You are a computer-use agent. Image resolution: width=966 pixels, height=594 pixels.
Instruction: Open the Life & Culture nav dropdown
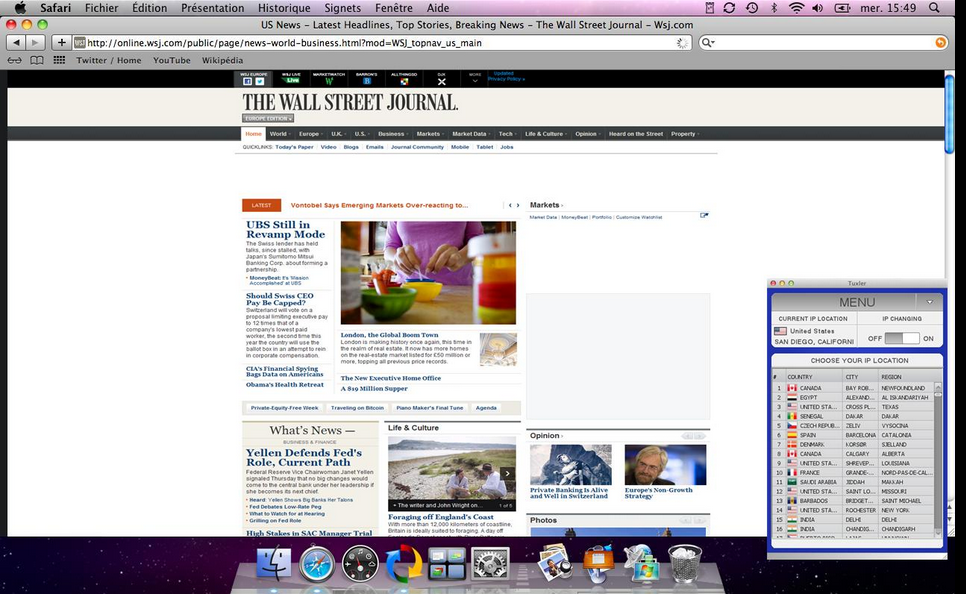coord(545,134)
